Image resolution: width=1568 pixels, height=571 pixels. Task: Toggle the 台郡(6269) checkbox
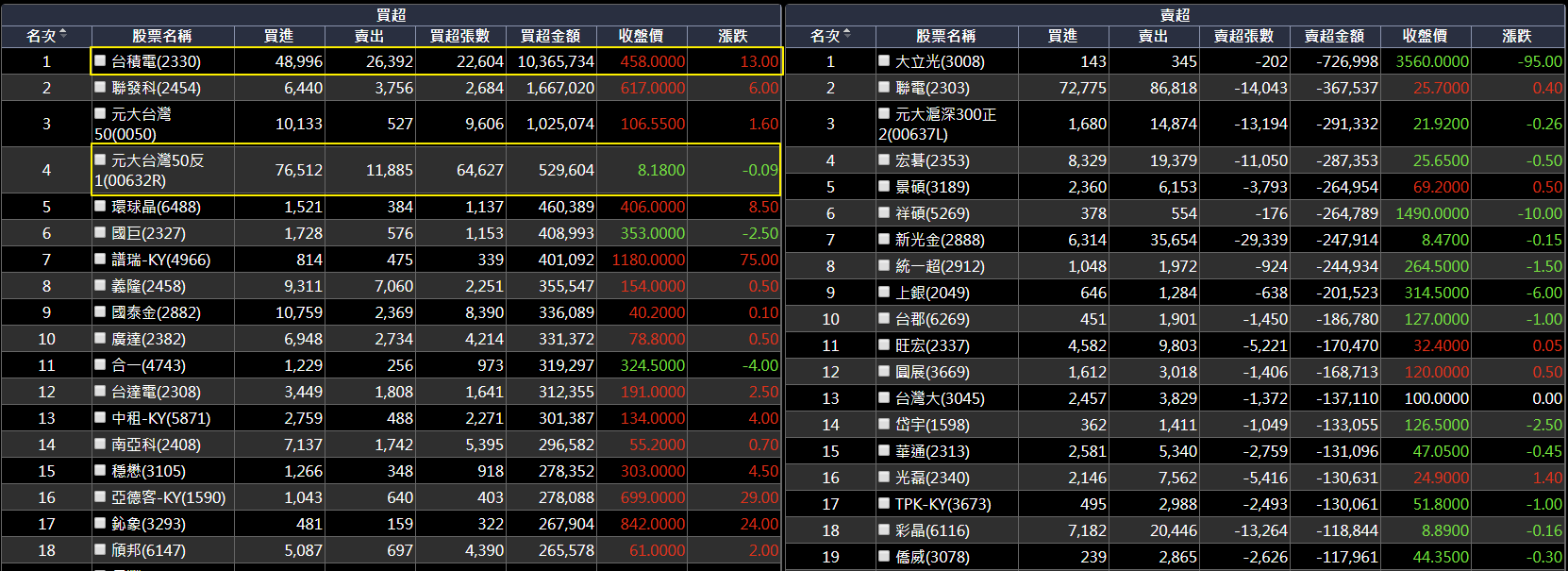[x=884, y=318]
